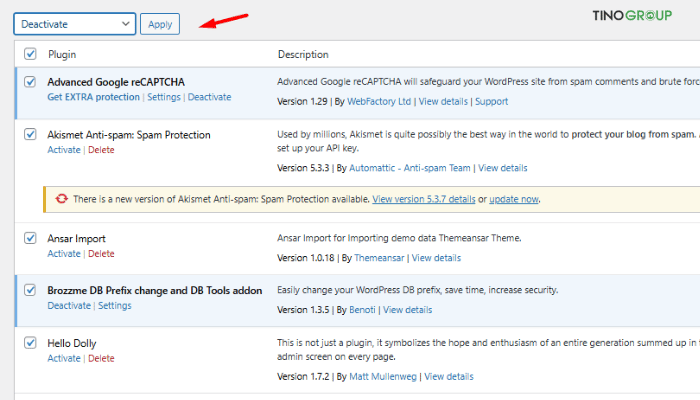The width and height of the screenshot is (700, 400).
Task: Uncheck the Advanced Google reCAPTCHA checkbox
Action: 30,82
